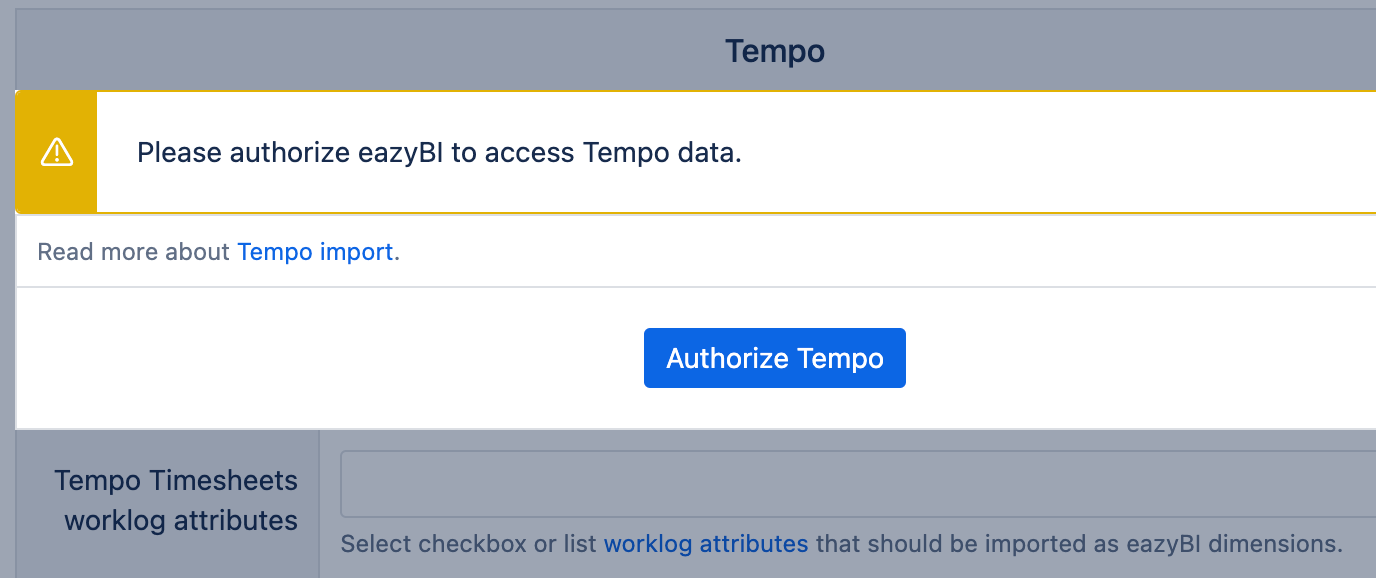
Task: Click the word "Timesheets" in the left label
Action: tap(223, 480)
